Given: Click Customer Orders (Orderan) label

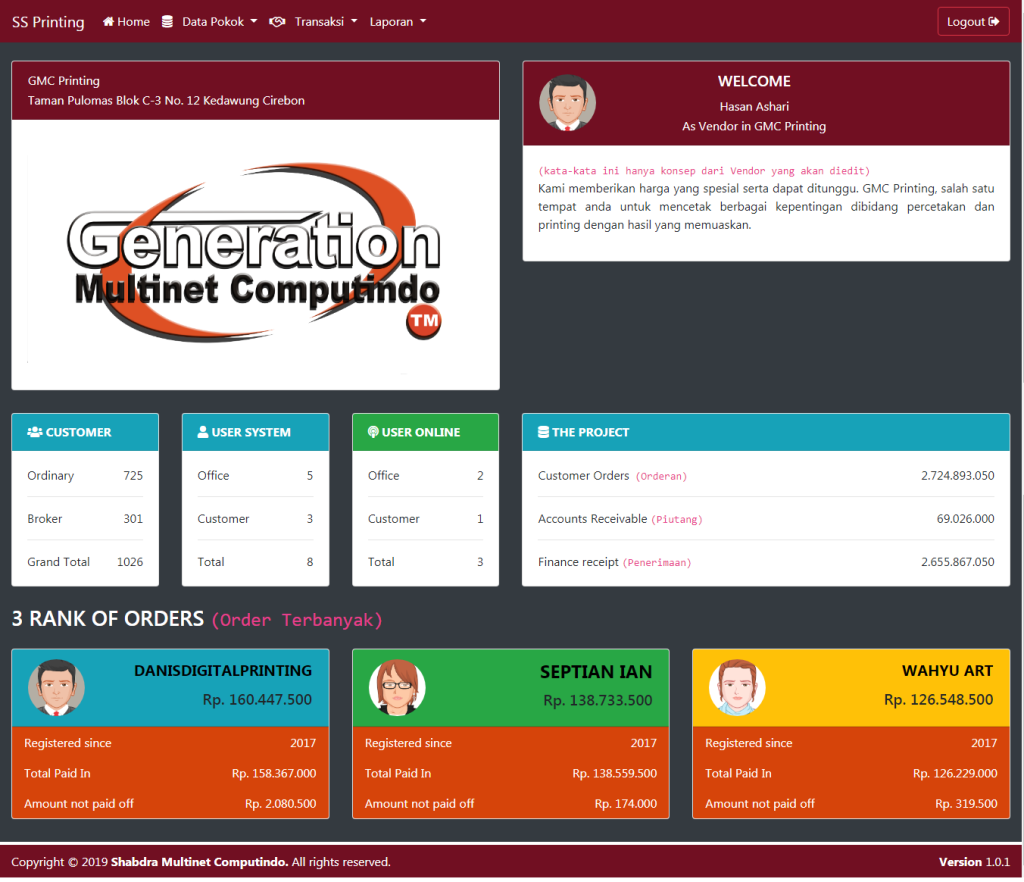Looking at the screenshot, I should tap(613, 476).
